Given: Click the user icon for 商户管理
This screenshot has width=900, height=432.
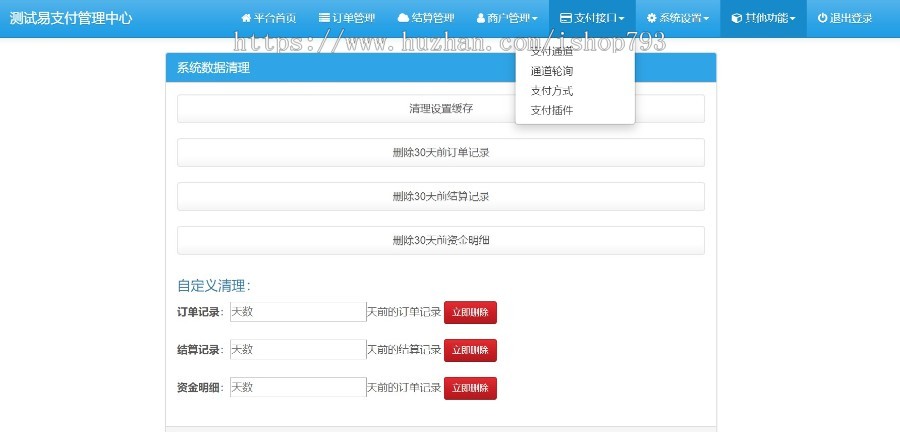Looking at the screenshot, I should tap(480, 18).
